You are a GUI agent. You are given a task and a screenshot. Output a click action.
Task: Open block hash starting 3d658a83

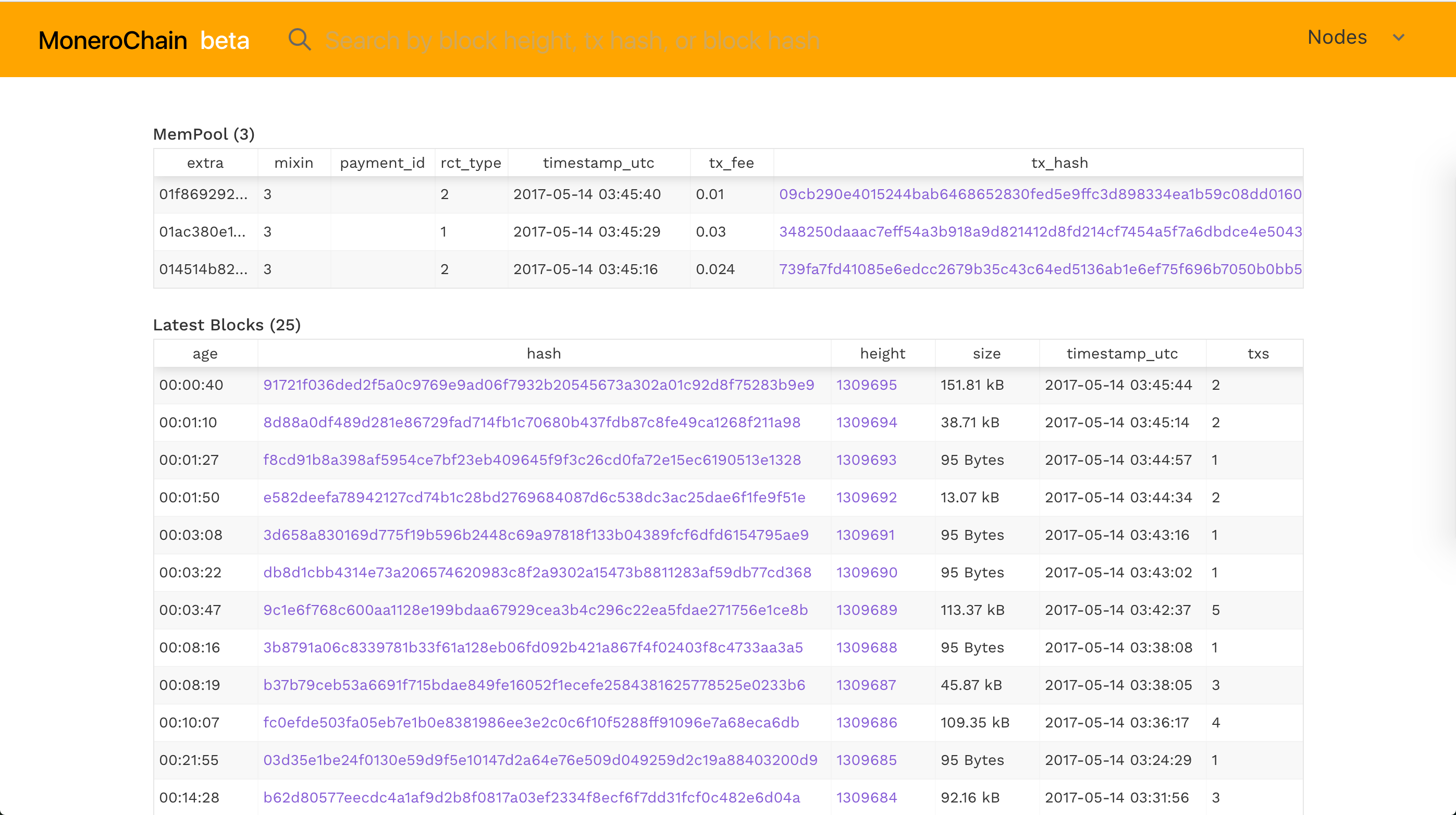(x=535, y=535)
